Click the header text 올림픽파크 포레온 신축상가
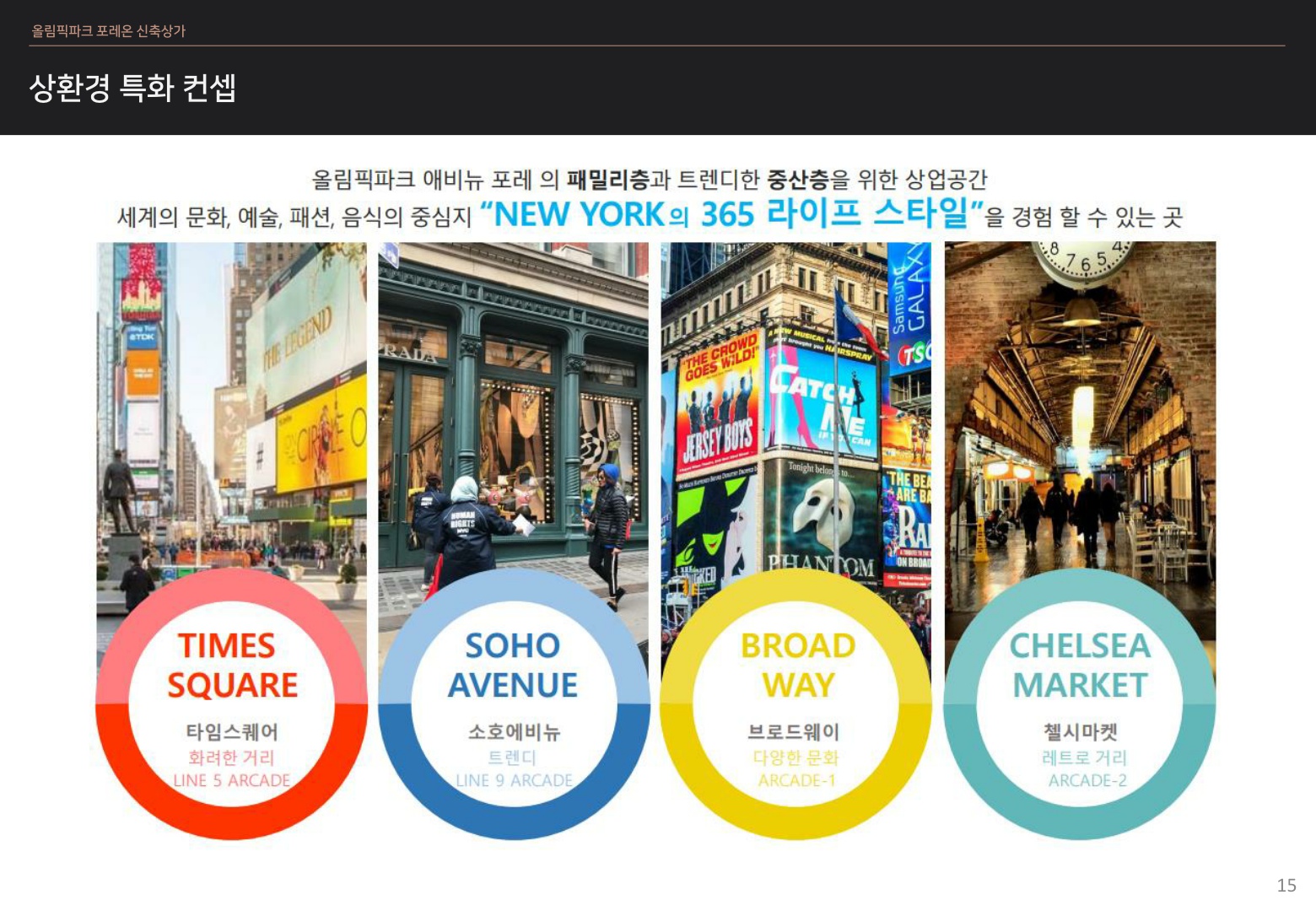1316x911 pixels. [x=109, y=31]
